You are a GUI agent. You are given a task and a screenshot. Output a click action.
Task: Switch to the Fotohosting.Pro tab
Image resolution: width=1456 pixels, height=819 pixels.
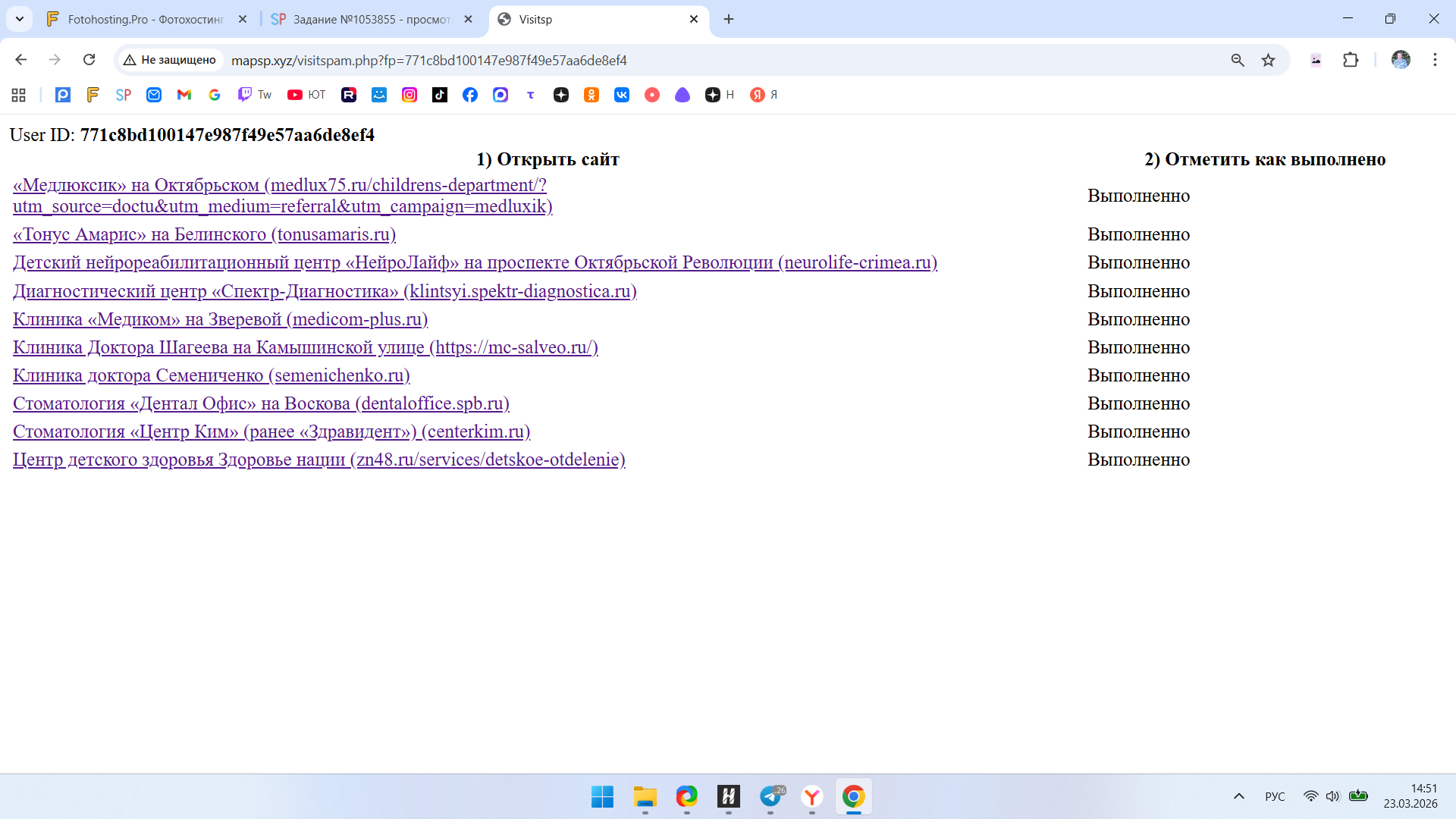[x=144, y=19]
